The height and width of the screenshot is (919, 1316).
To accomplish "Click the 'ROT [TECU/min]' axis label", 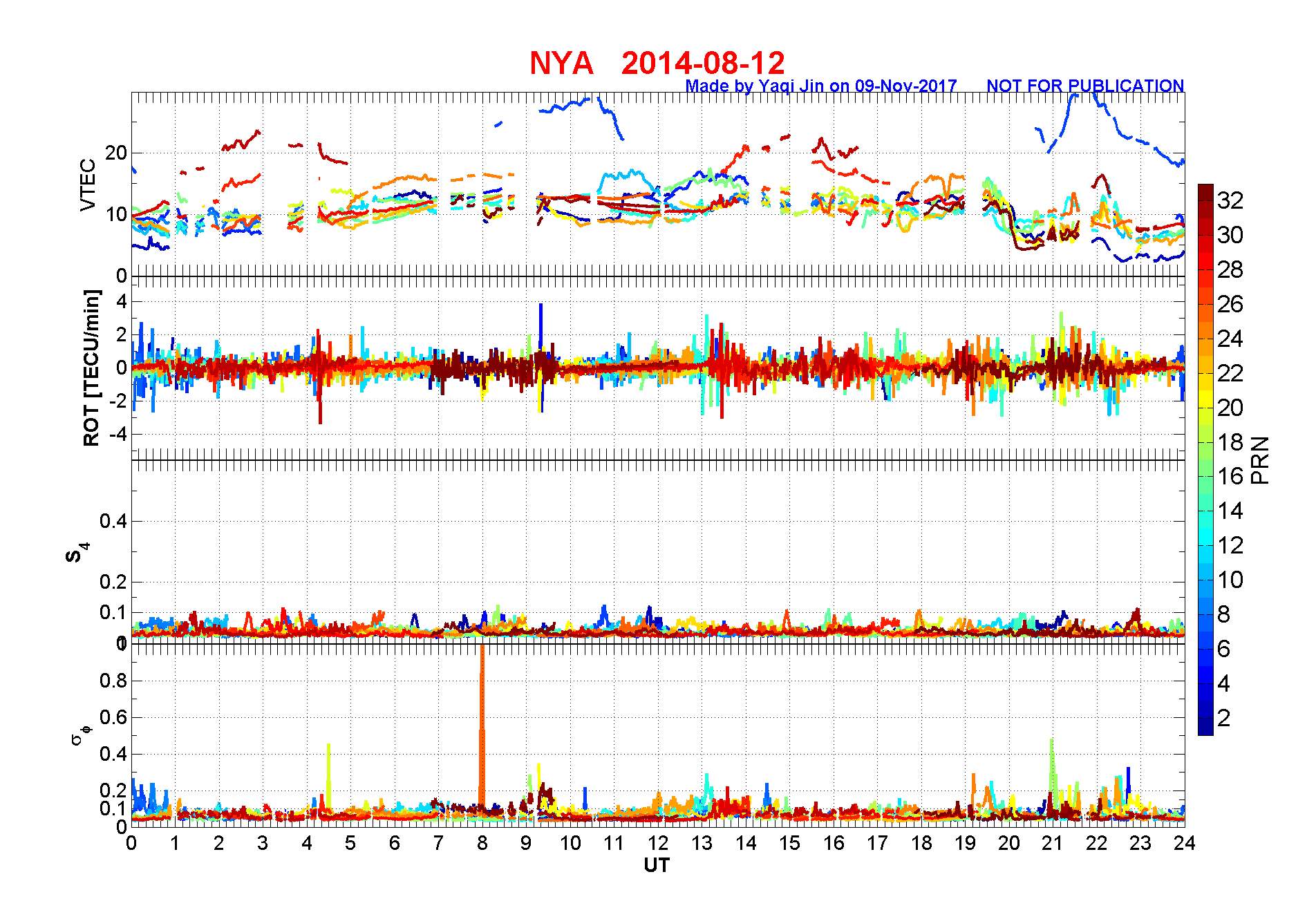I will (x=91, y=368).
